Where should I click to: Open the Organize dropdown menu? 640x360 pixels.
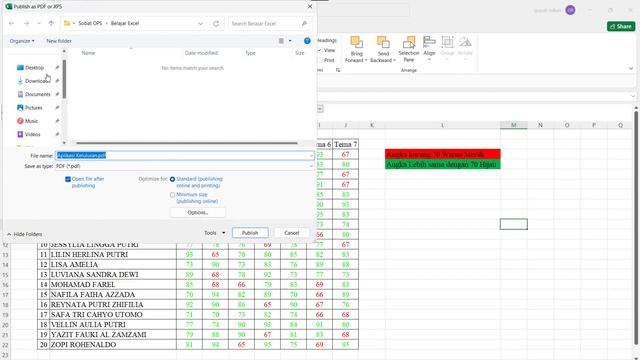coord(22,41)
